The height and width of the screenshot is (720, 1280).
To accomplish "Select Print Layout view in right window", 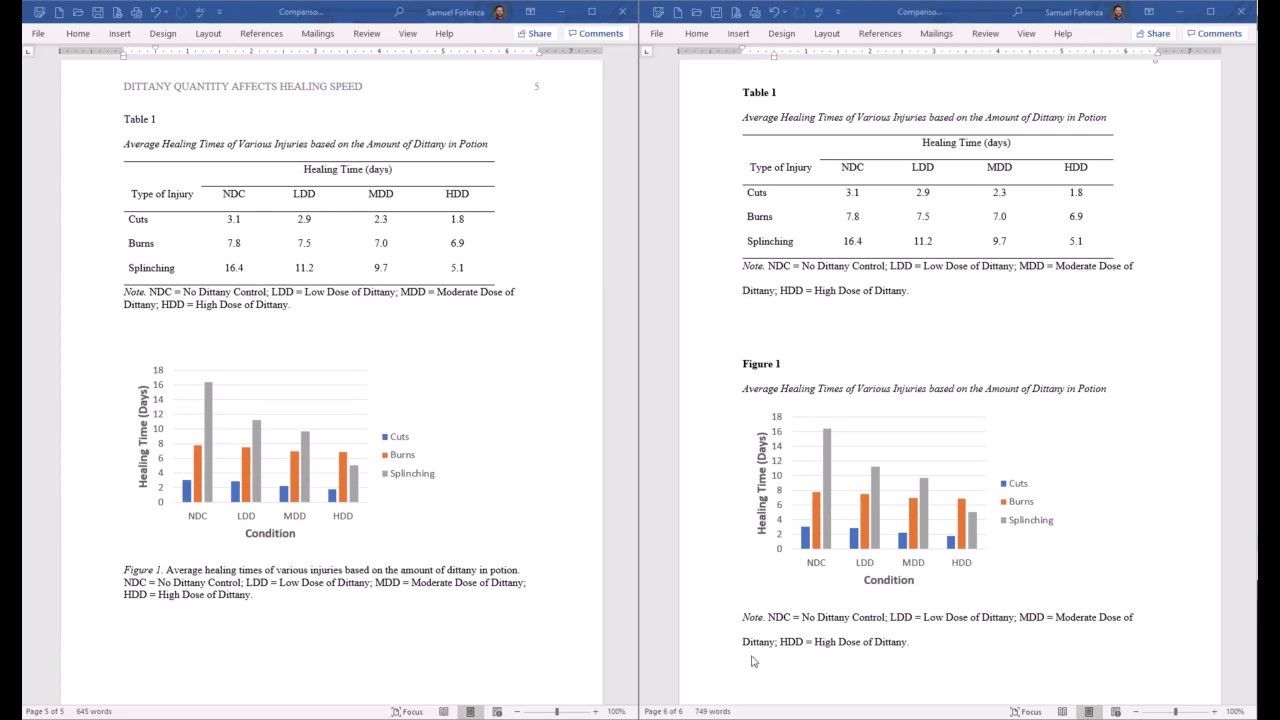I will pos(1089,711).
